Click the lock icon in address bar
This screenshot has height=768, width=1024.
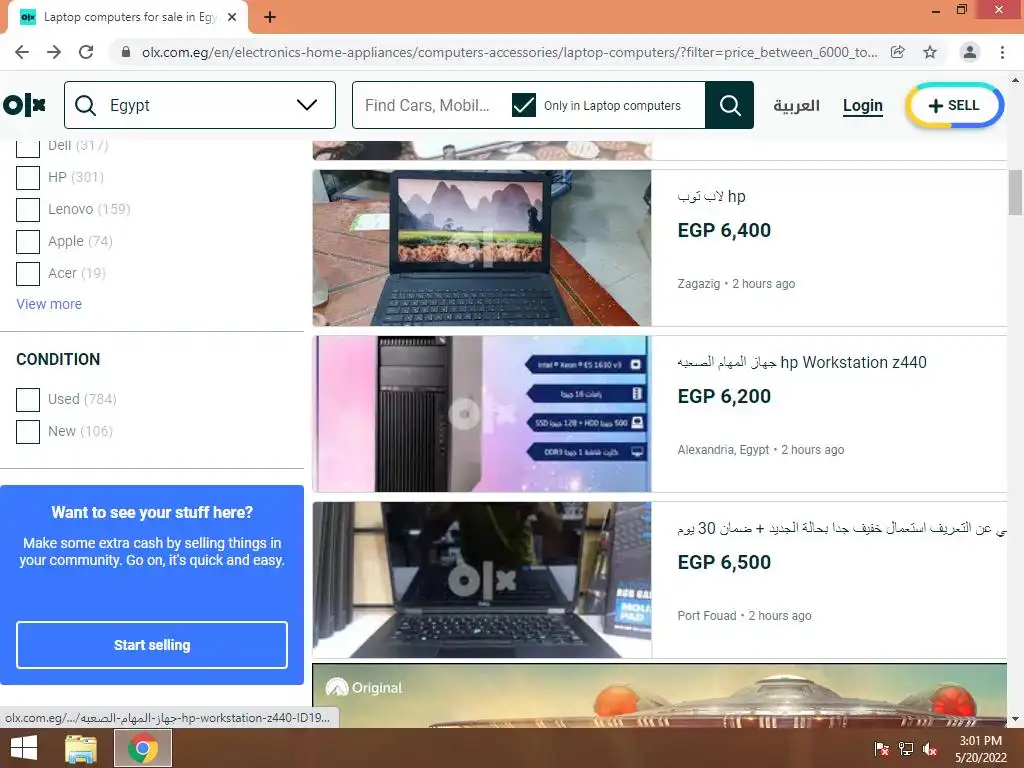click(126, 52)
